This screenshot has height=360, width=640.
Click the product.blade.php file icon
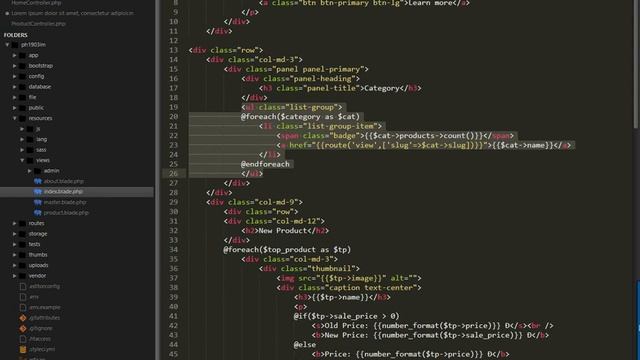(38, 213)
